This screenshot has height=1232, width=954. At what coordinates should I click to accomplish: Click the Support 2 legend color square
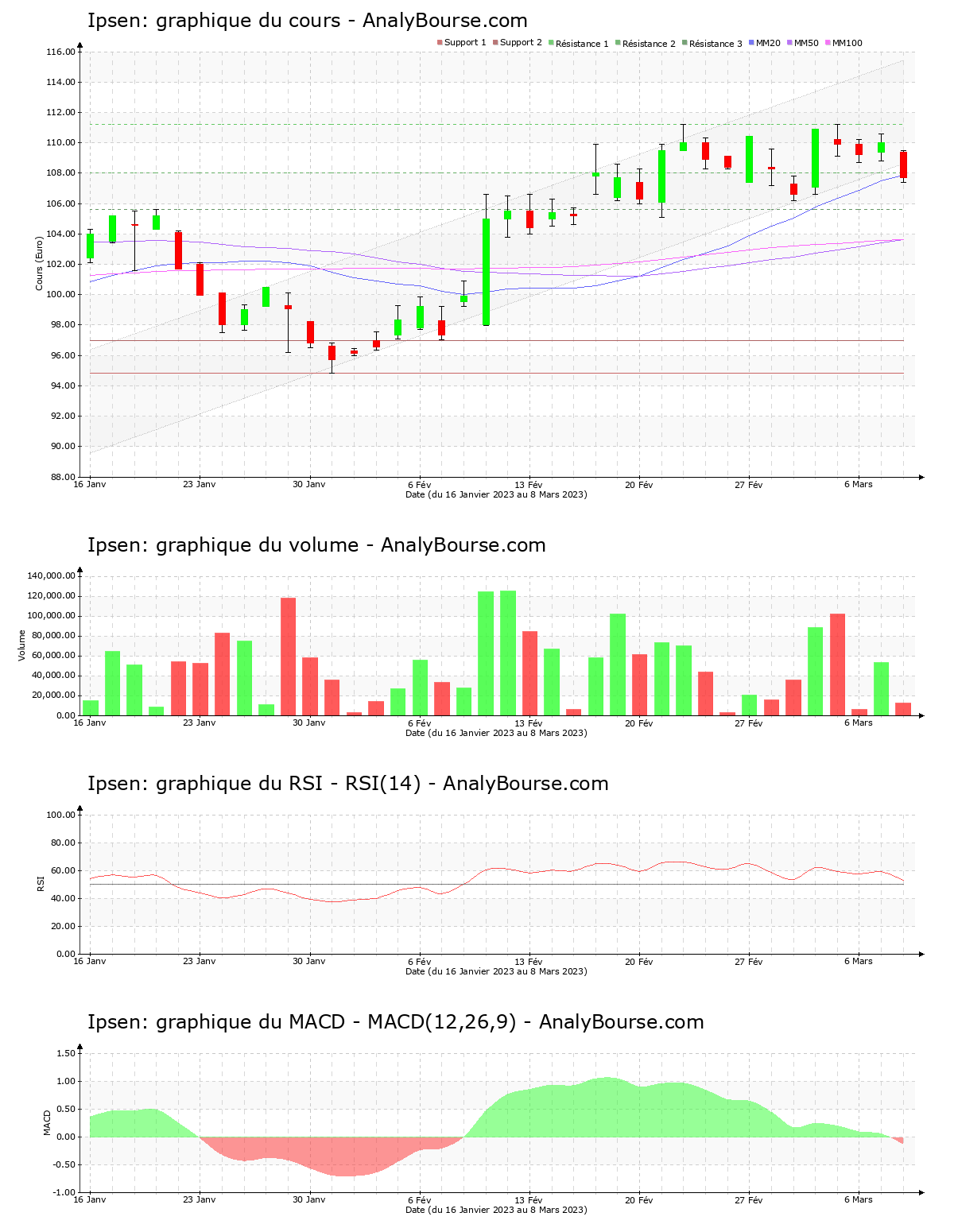pos(495,43)
